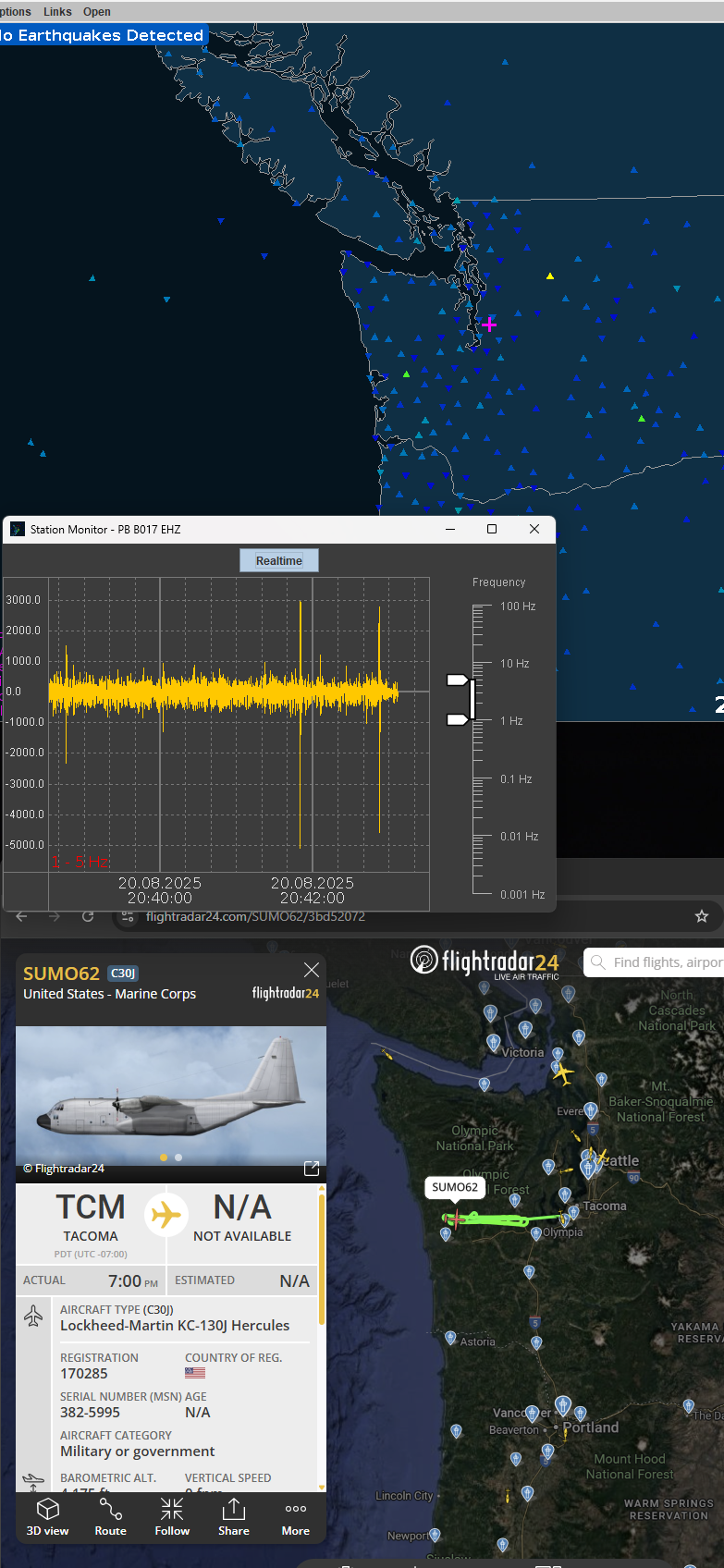Click the altitude plane icon in panel sidebar
724x1568 pixels.
coord(32,1481)
